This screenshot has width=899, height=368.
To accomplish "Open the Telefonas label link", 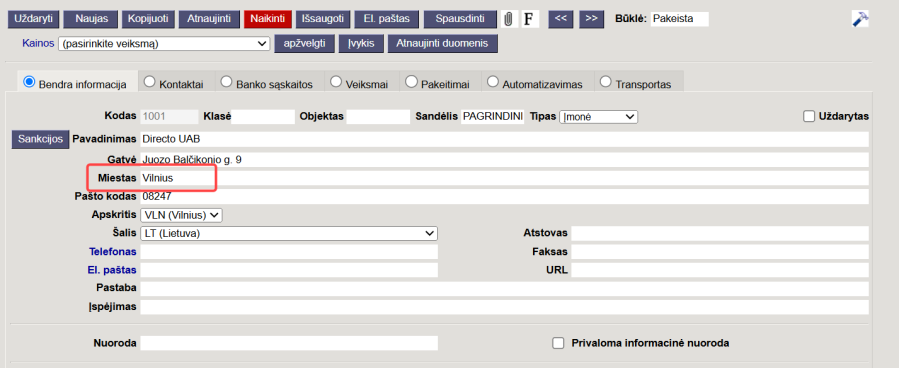I will tap(113, 251).
